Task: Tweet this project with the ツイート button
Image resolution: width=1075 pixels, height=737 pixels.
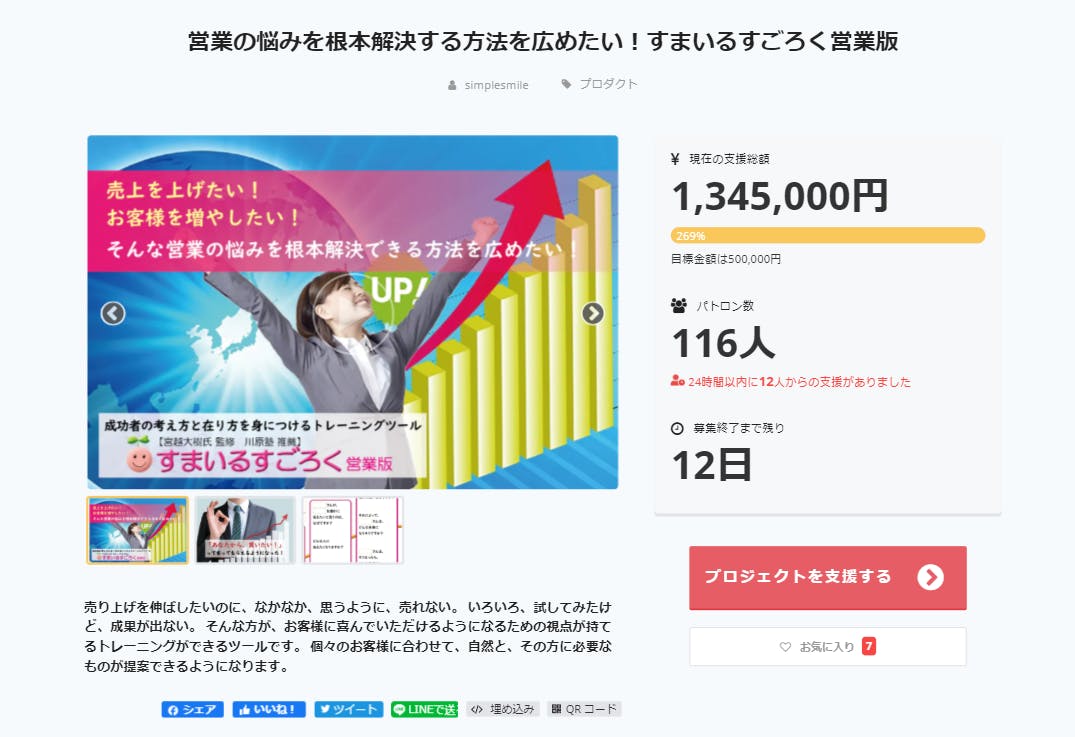Action: point(348,709)
